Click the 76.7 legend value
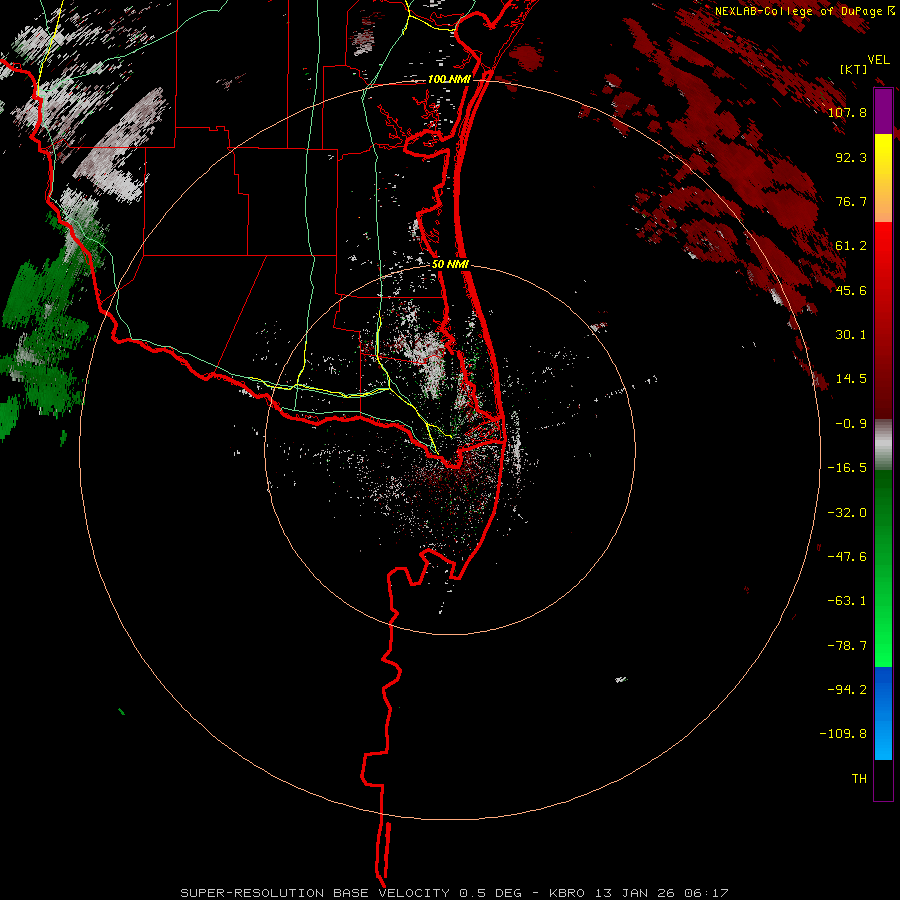This screenshot has height=900, width=900. [851, 201]
